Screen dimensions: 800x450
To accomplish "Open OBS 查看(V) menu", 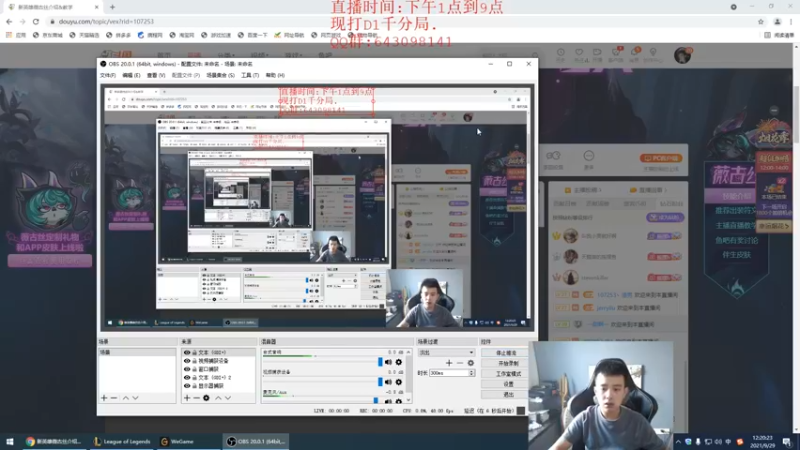I will 156,75.
